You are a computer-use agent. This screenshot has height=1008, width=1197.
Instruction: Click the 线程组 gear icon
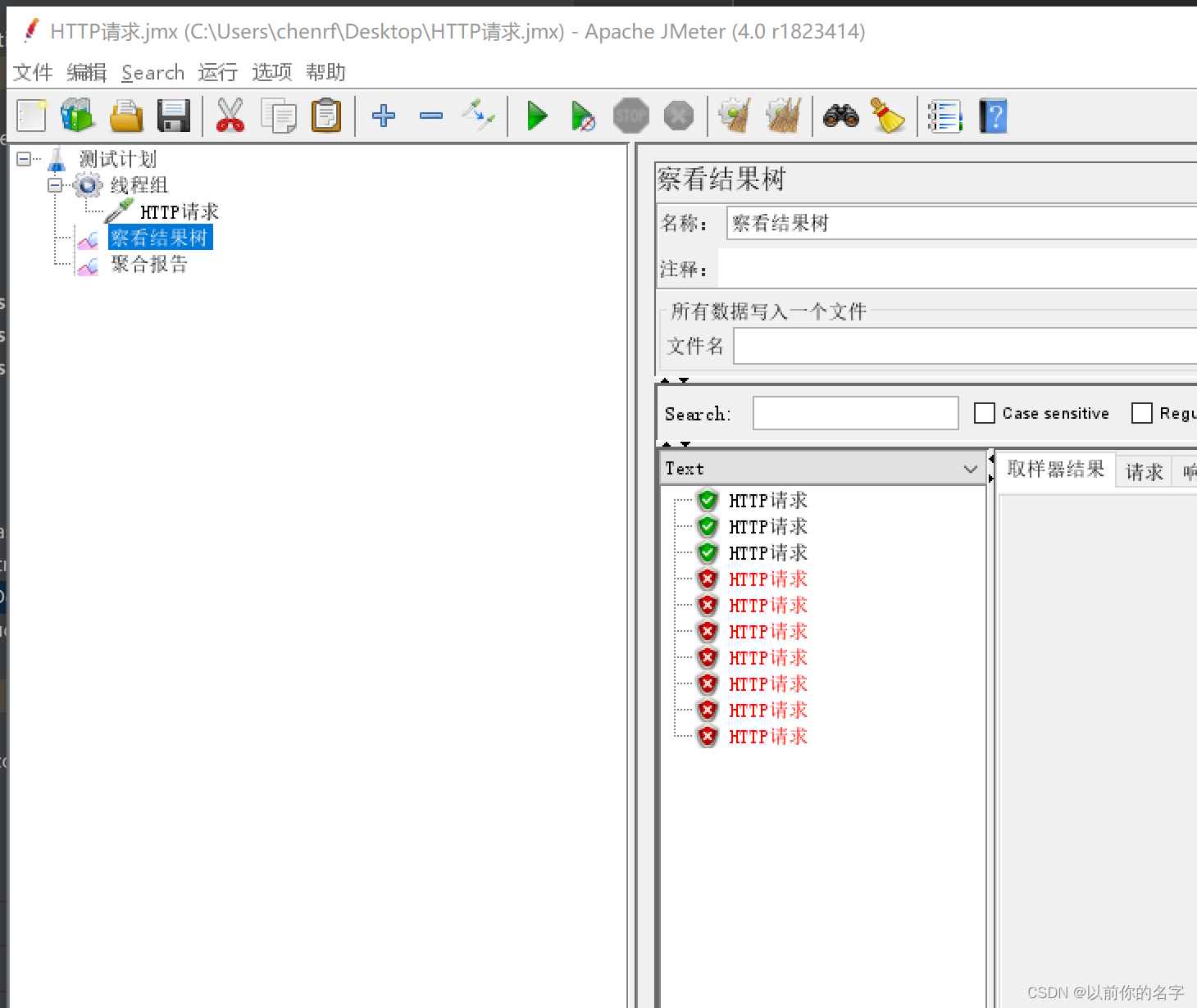coord(88,185)
